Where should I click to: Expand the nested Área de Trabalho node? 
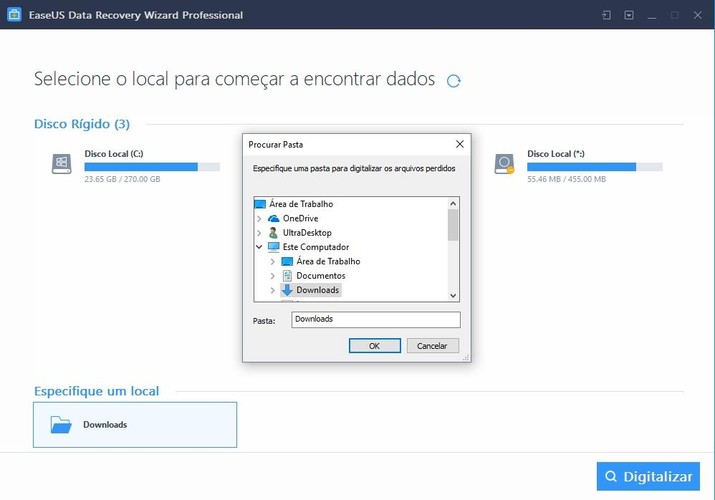pyautogui.click(x=272, y=262)
